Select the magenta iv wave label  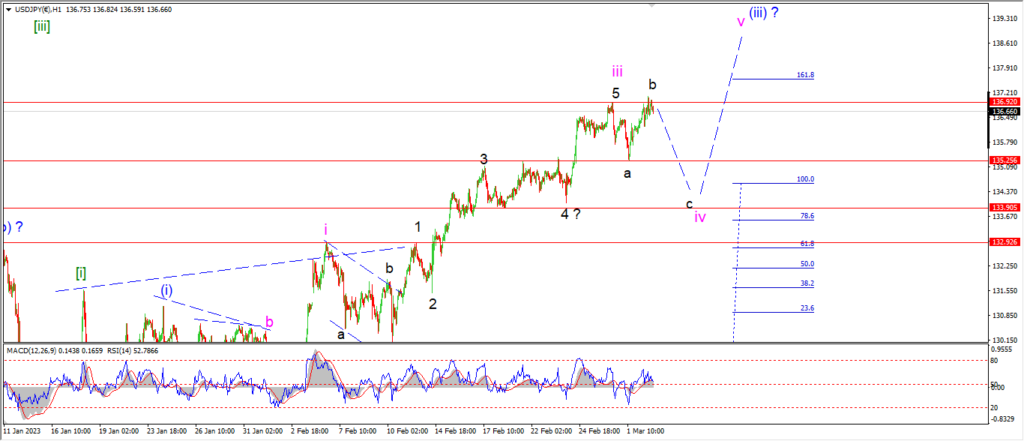point(699,217)
